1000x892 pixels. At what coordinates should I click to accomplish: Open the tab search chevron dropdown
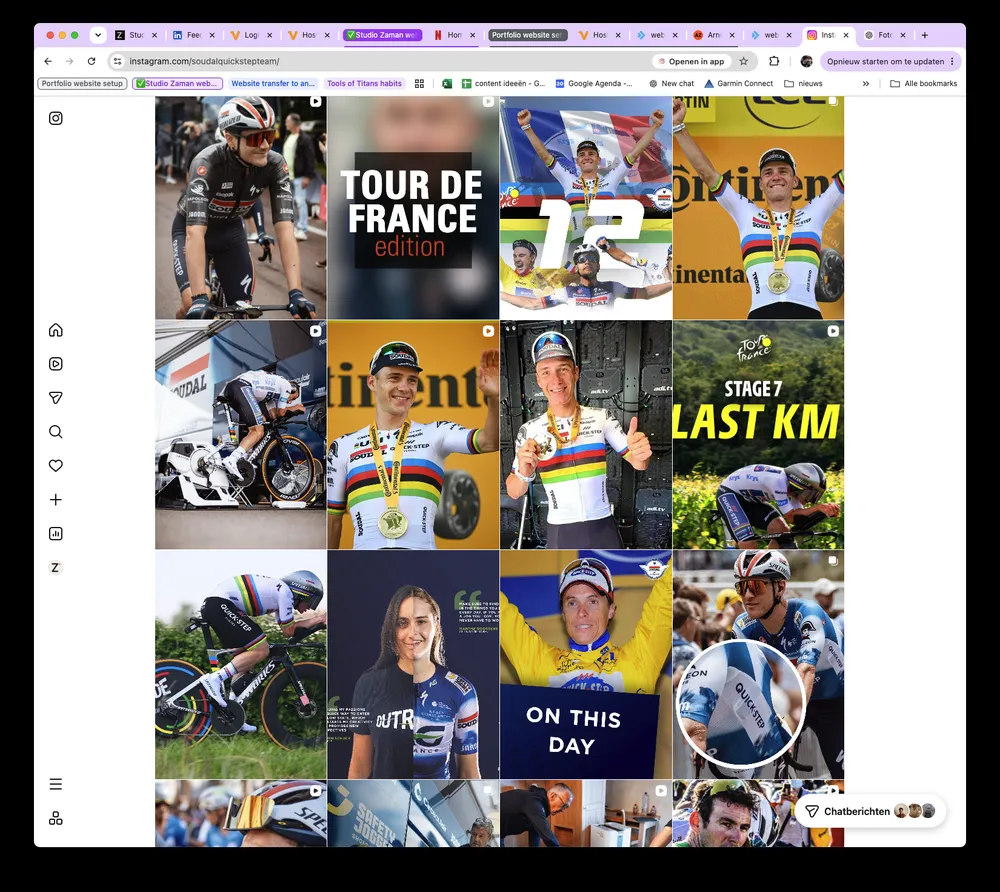pyautogui.click(x=98, y=35)
